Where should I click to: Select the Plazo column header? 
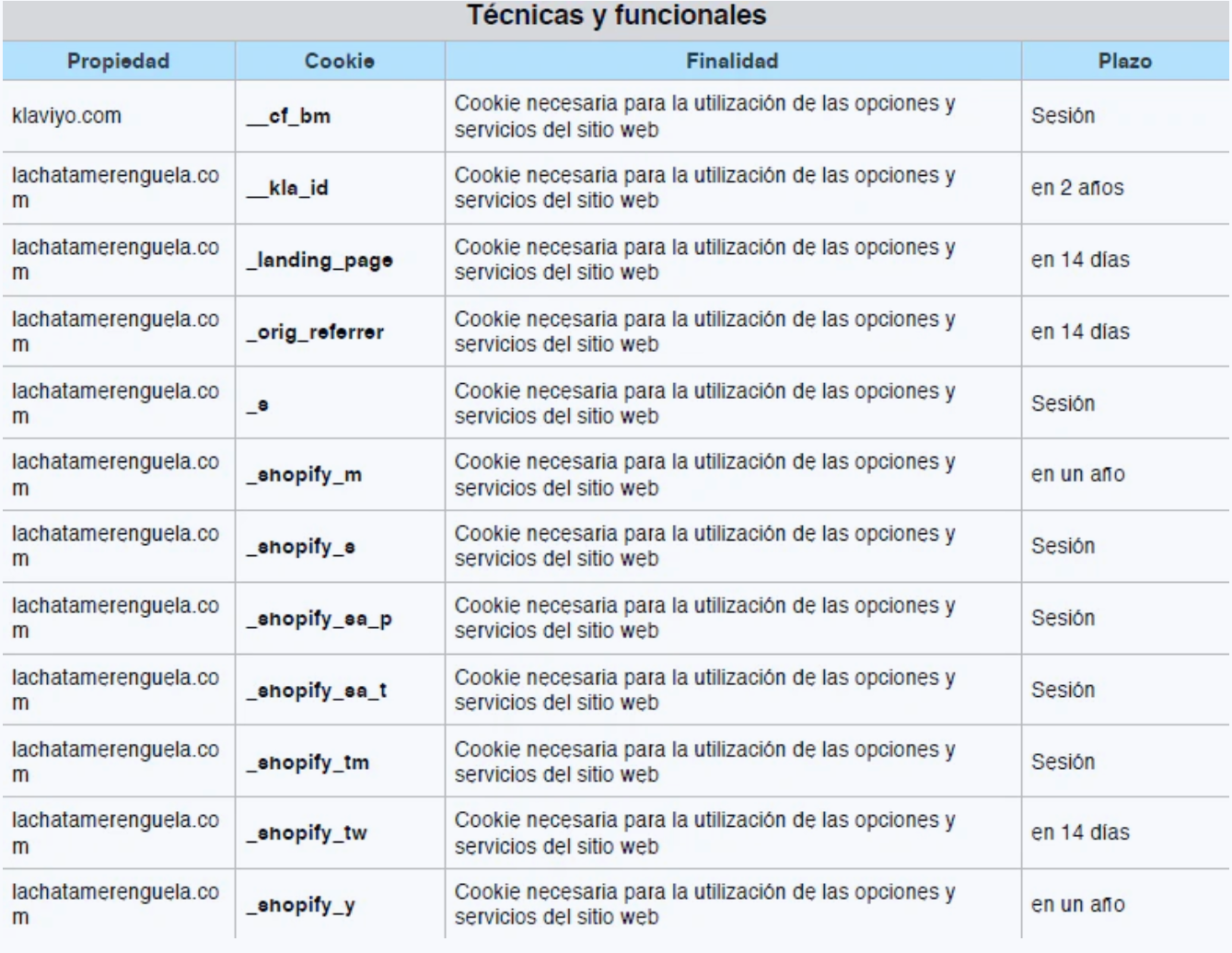[x=1124, y=61]
